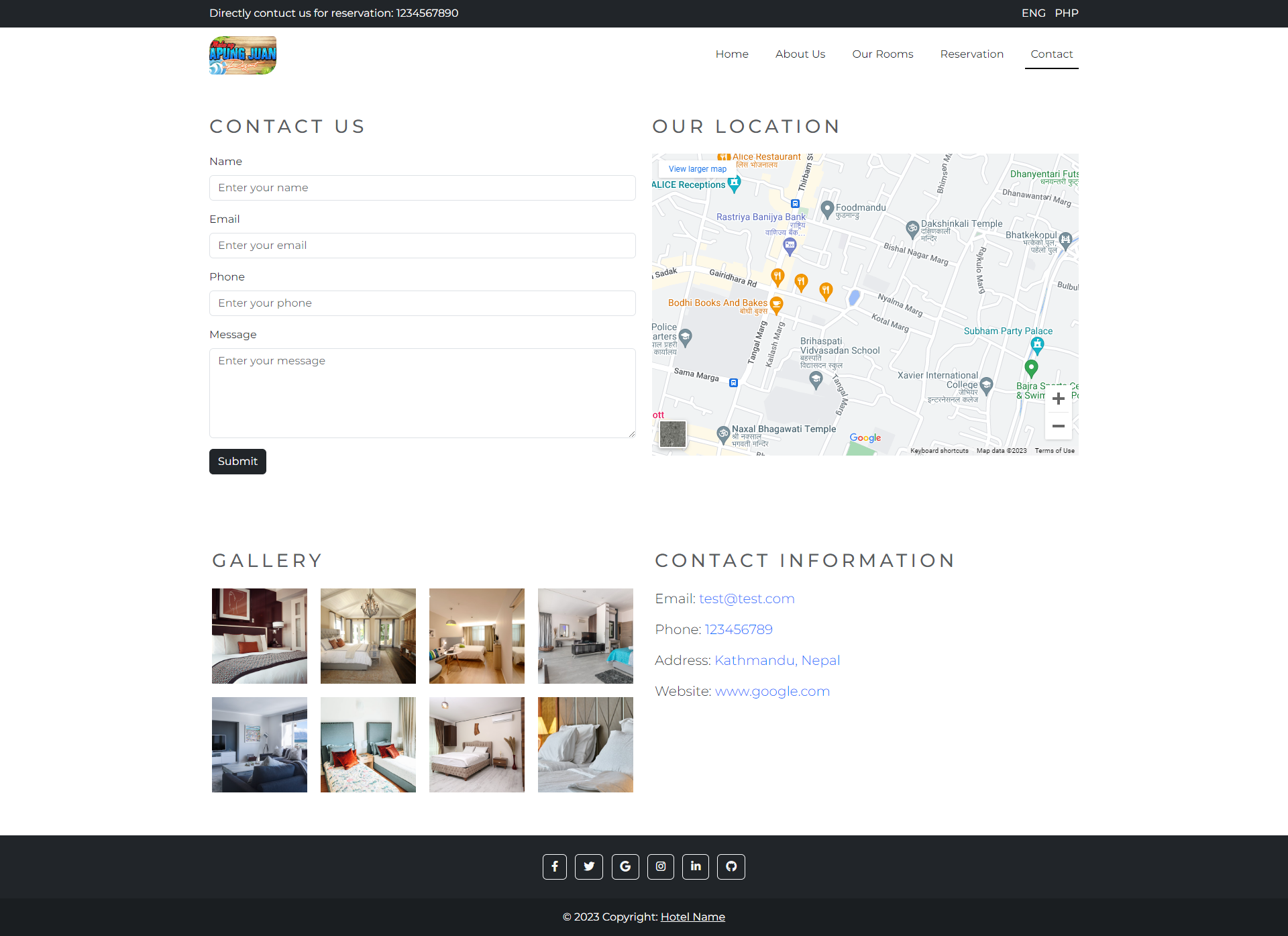The width and height of the screenshot is (1288, 936).
Task: Click the Twitter bird icon
Action: pyautogui.click(x=589, y=866)
